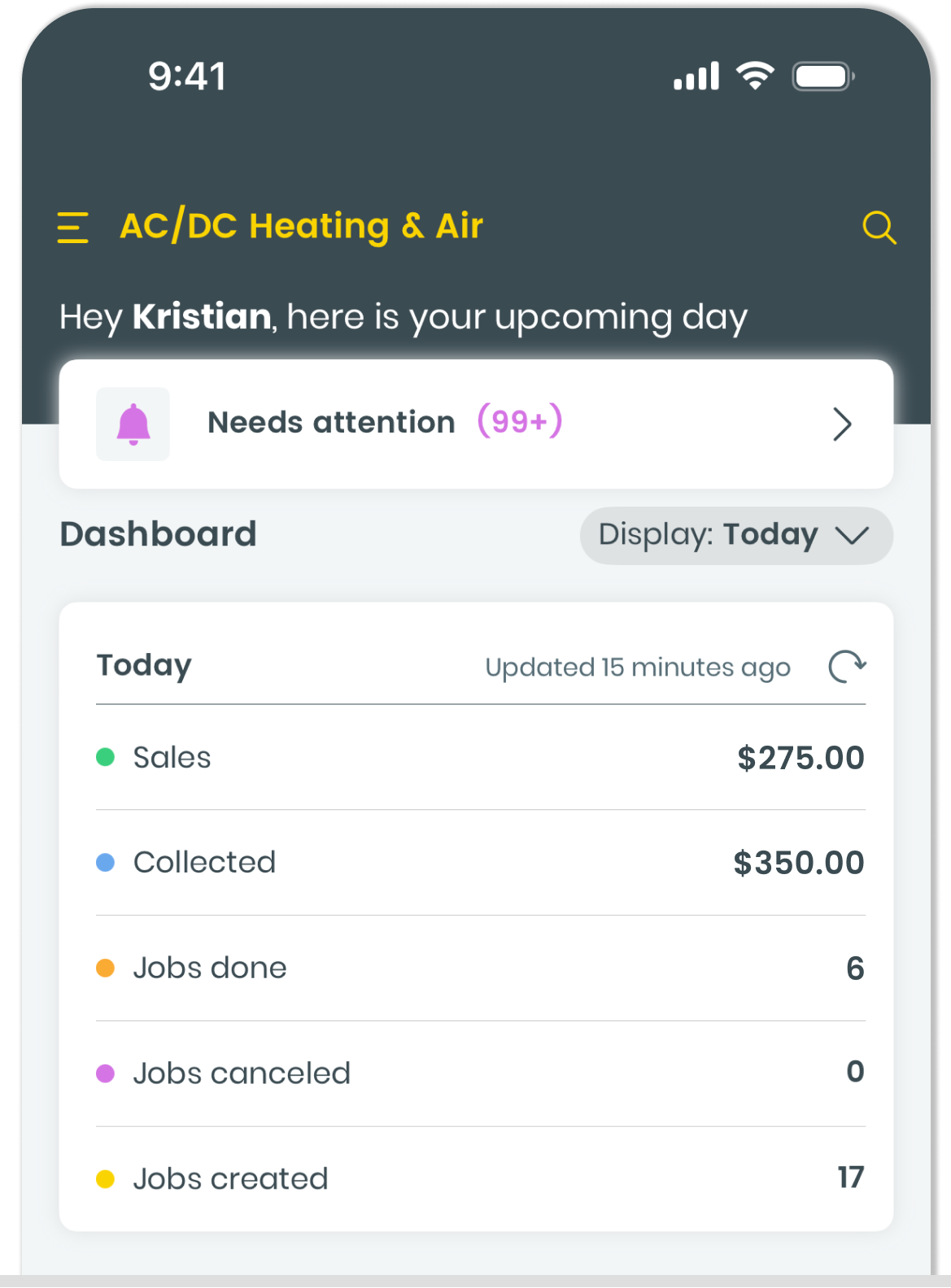Image resolution: width=951 pixels, height=1288 pixels.
Task: Click the green Sales dot
Action: point(105,757)
